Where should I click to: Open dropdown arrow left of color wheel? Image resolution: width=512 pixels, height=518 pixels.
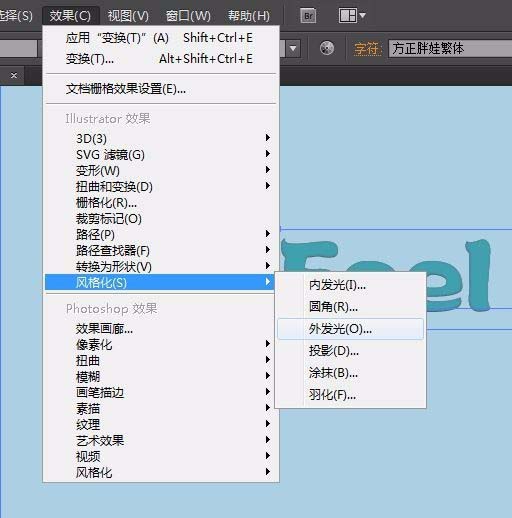[293, 48]
